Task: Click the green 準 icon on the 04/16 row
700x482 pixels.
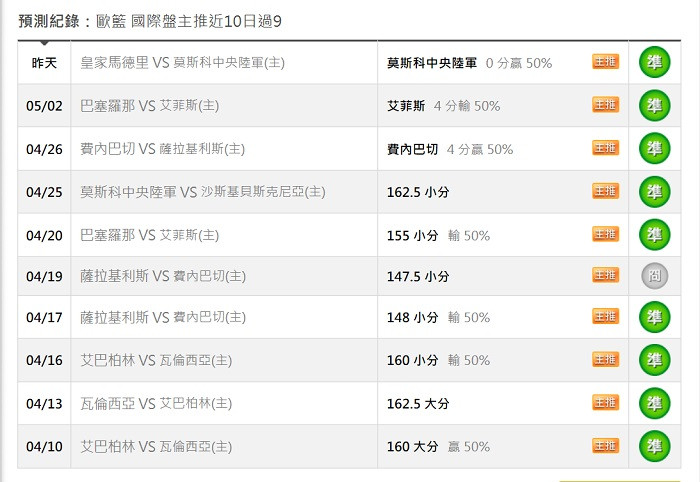Action: coord(654,360)
